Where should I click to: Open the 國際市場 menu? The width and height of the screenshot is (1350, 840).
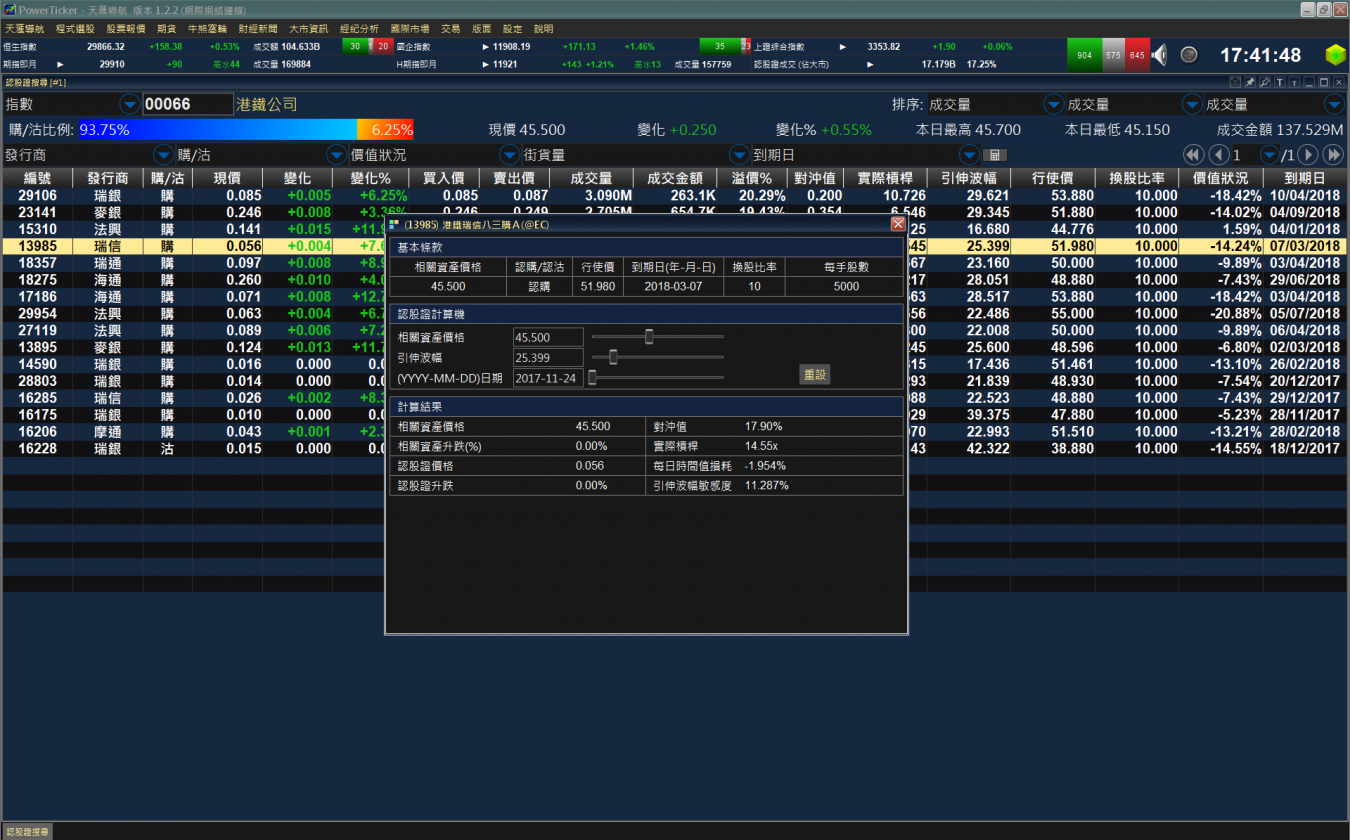pos(410,29)
